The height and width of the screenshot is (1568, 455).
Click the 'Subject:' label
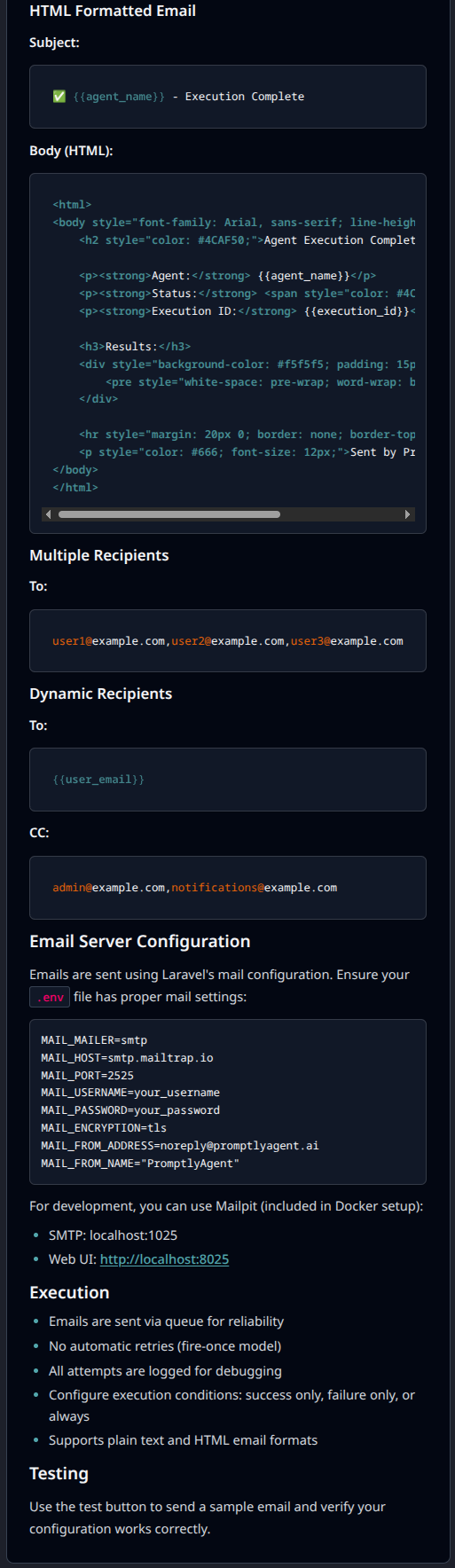[54, 43]
